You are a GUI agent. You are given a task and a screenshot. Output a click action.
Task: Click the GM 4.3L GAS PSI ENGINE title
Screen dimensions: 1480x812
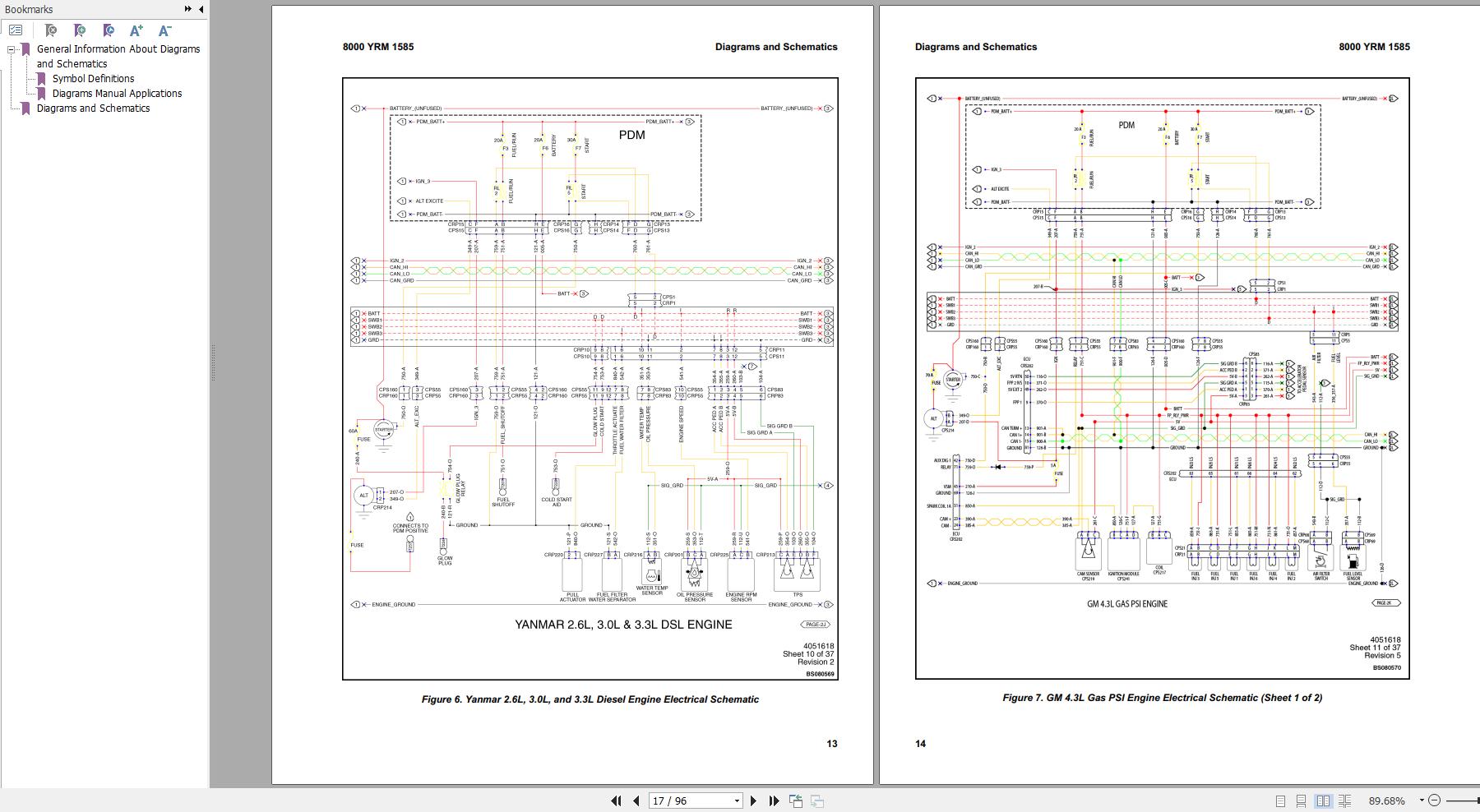(1127, 604)
